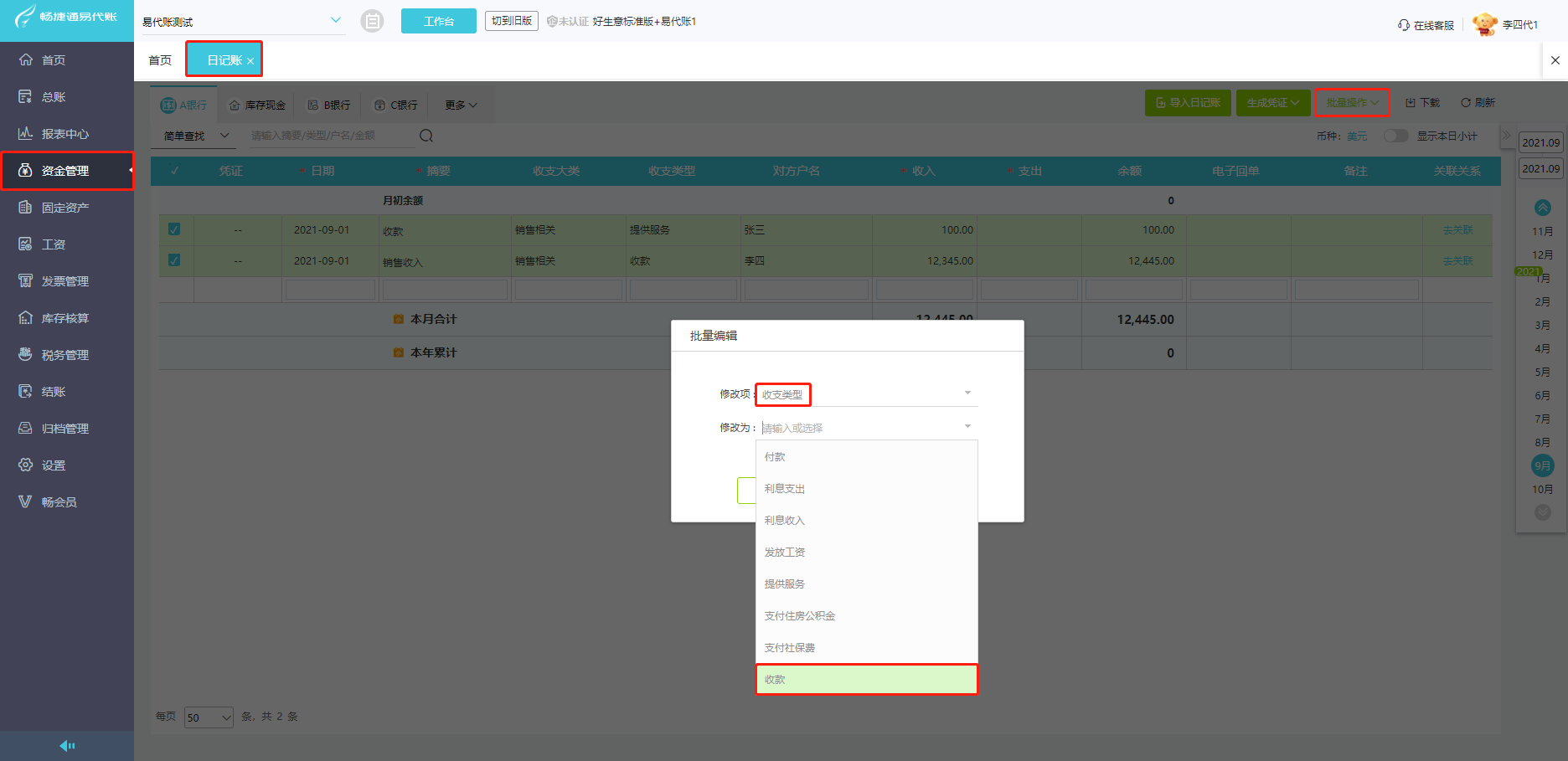Switch to the 首页 tab
Viewport: 1568px width, 761px height.
coord(160,60)
